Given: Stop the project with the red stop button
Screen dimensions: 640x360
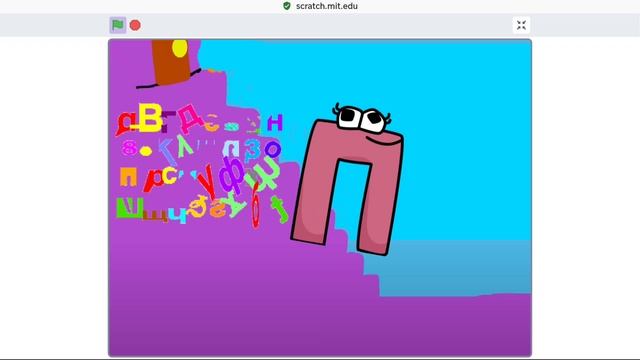Looking at the screenshot, I should [x=135, y=25].
